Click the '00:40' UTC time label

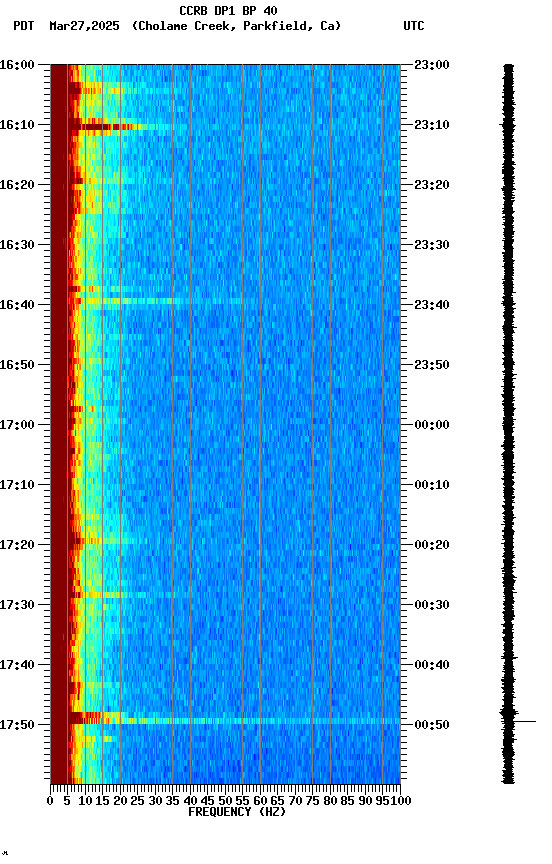point(432,665)
